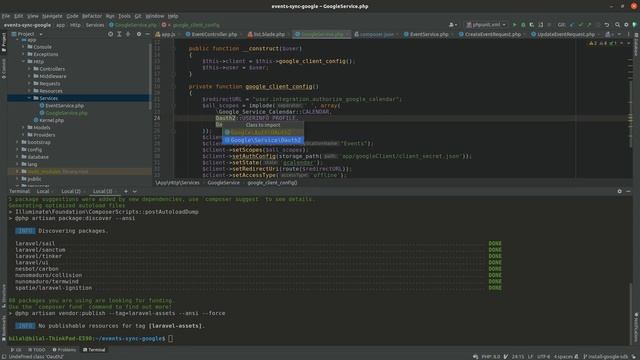Open Search Everywhere magnifier icon
640x360 pixels.
coord(617,25)
